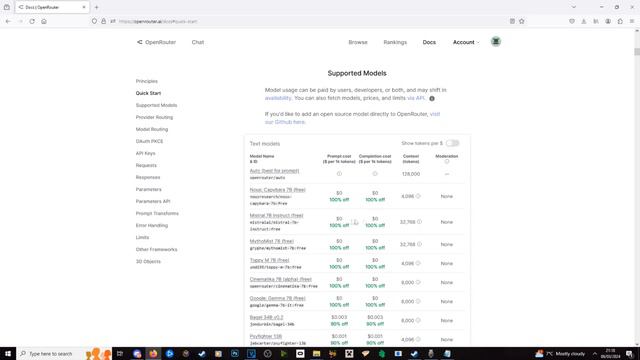Open Firefox from the taskbar
Viewport: 640px width, 360px height.
point(153,353)
